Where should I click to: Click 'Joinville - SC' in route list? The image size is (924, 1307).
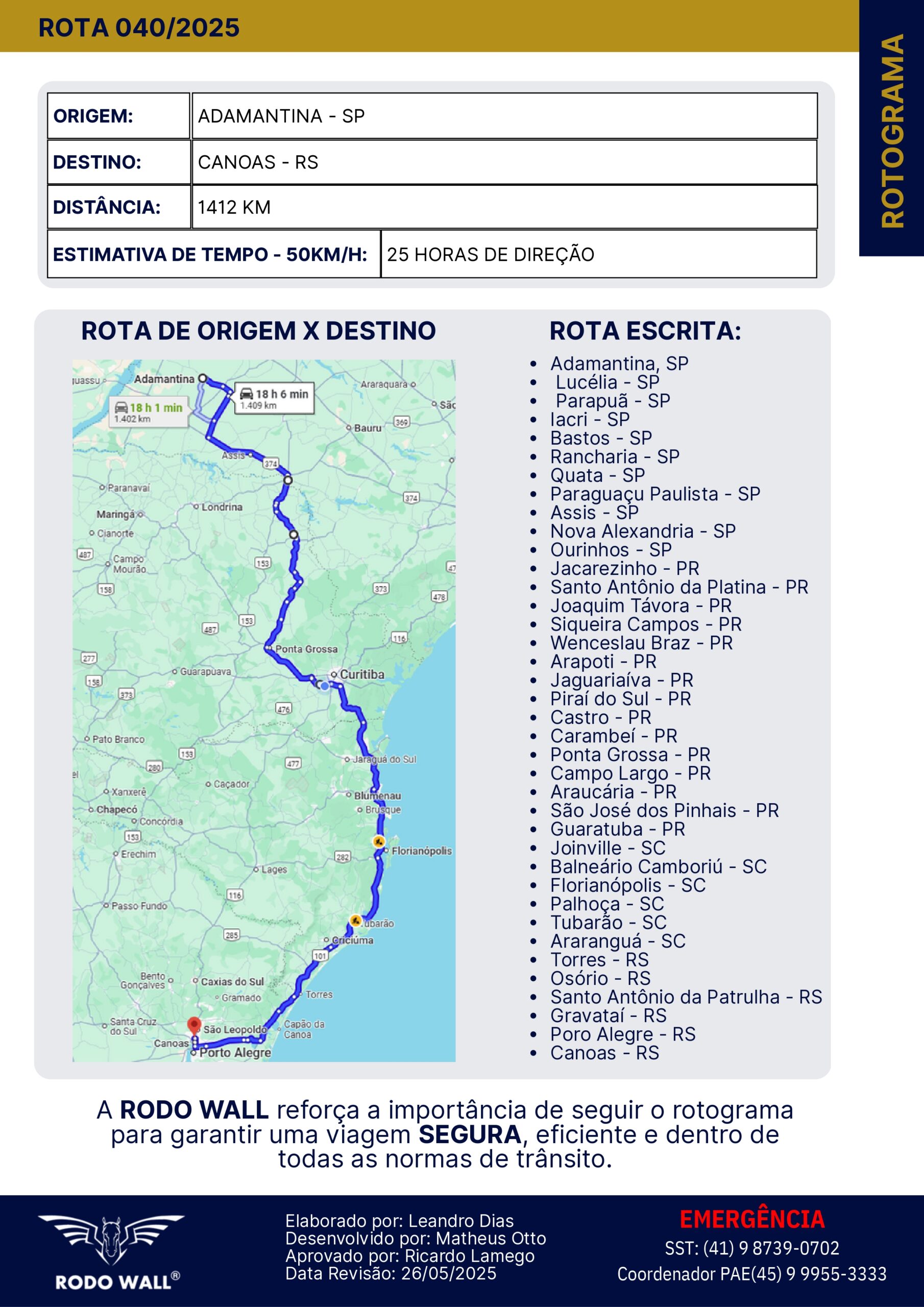coord(607,848)
